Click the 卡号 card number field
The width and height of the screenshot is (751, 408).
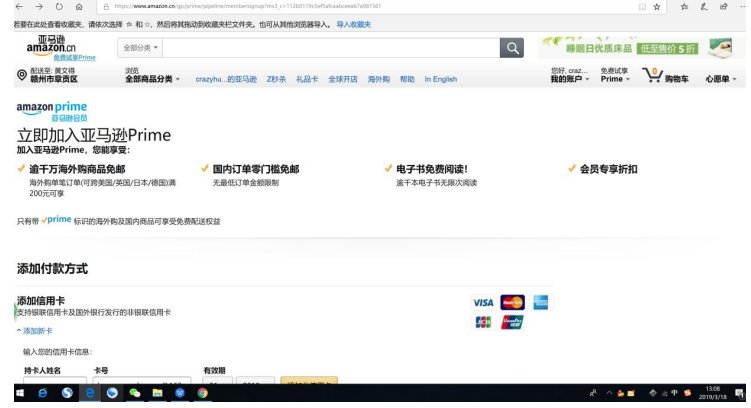(142, 380)
